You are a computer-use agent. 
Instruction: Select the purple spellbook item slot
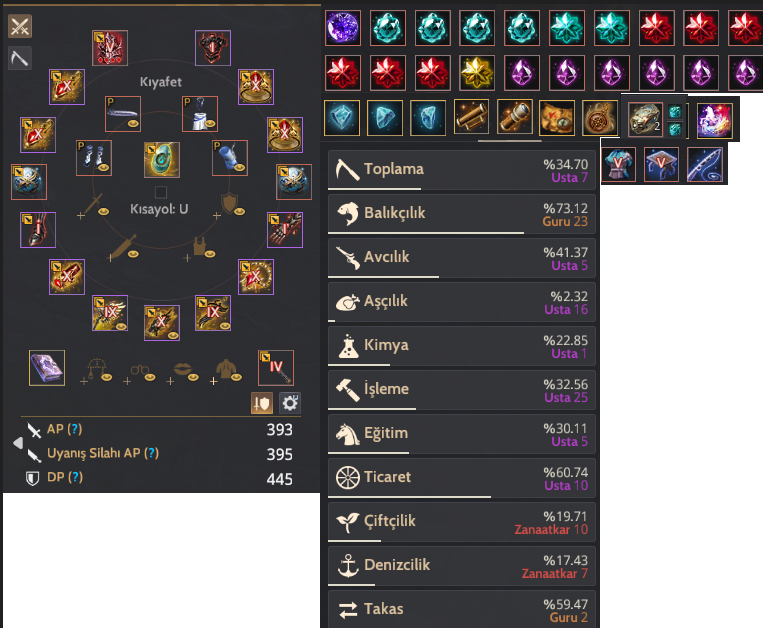coord(47,368)
